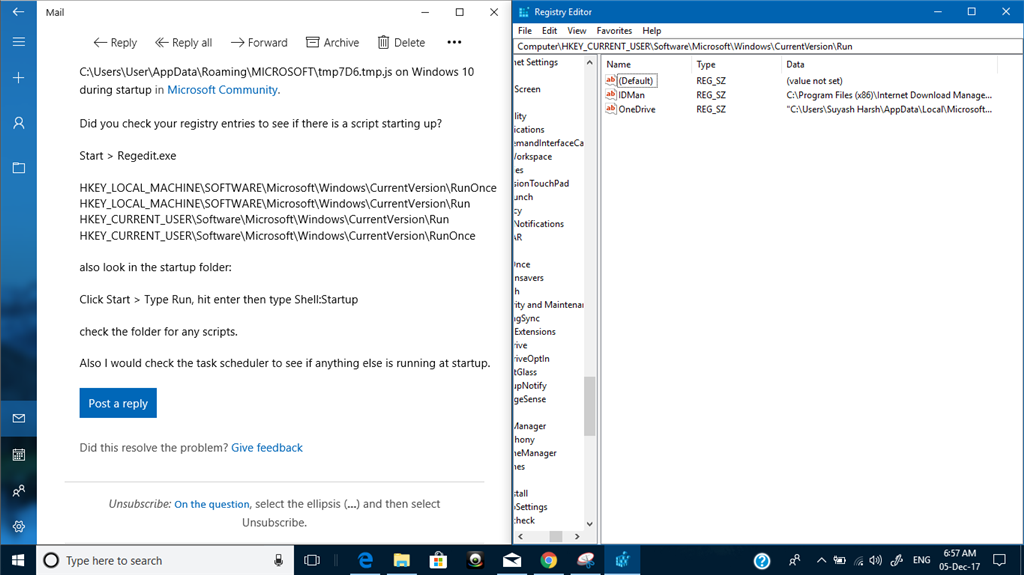1024x575 pixels.
Task: Open Mail settings gear icon
Action: [x=18, y=527]
